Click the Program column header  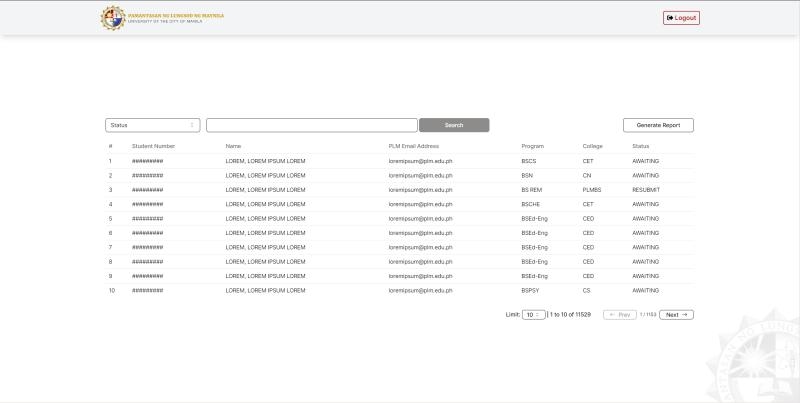[x=532, y=146]
